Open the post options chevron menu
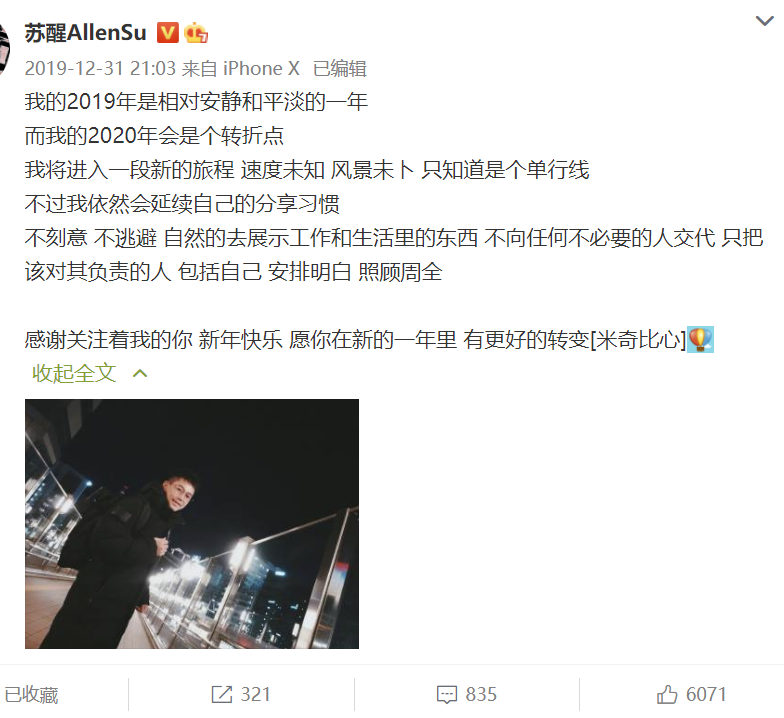 point(764,21)
